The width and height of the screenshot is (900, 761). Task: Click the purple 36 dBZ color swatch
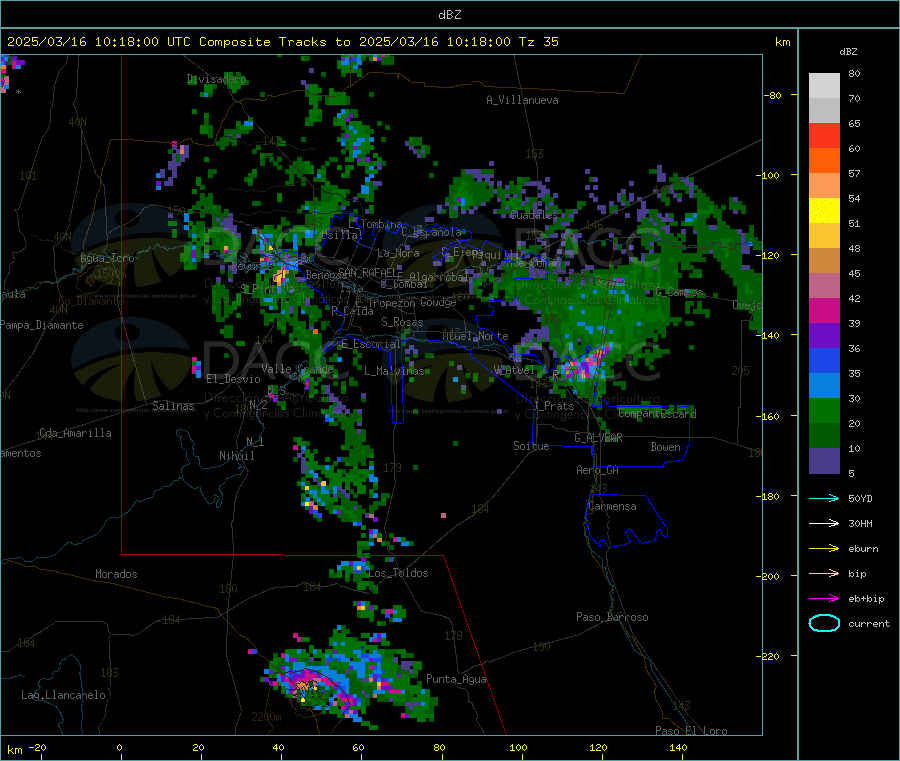pos(824,336)
